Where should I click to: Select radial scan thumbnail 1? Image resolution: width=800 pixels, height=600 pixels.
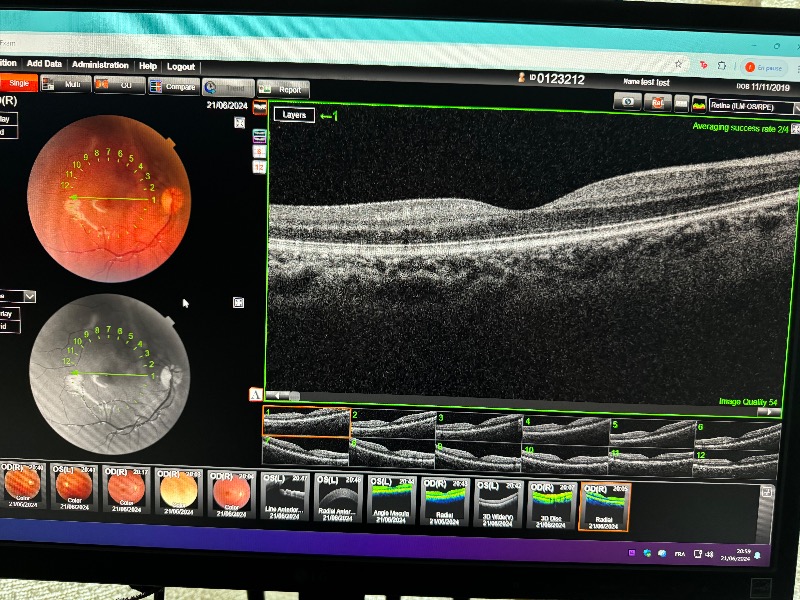306,421
